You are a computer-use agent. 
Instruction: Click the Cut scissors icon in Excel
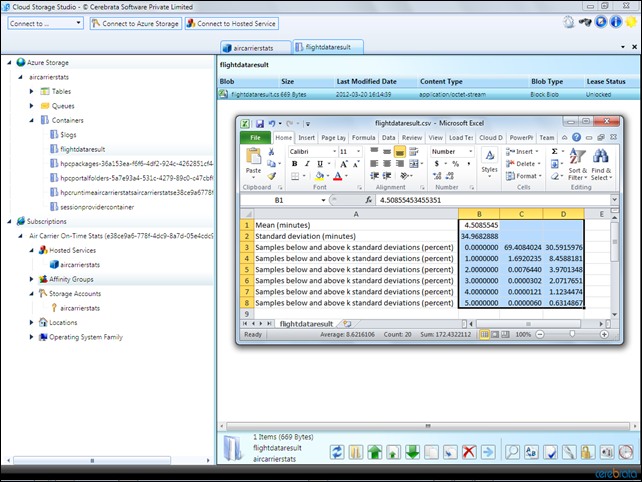271,152
